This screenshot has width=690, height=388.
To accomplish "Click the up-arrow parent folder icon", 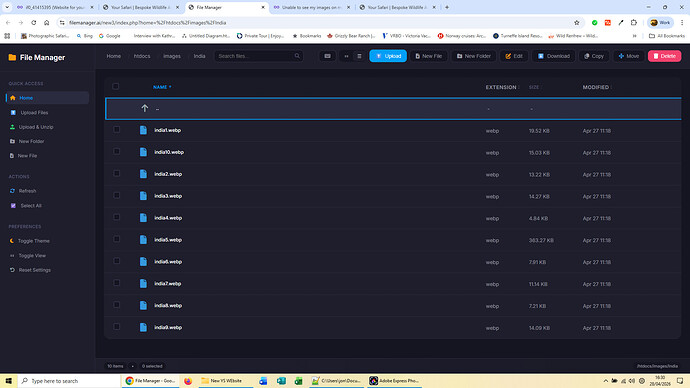I will point(144,108).
